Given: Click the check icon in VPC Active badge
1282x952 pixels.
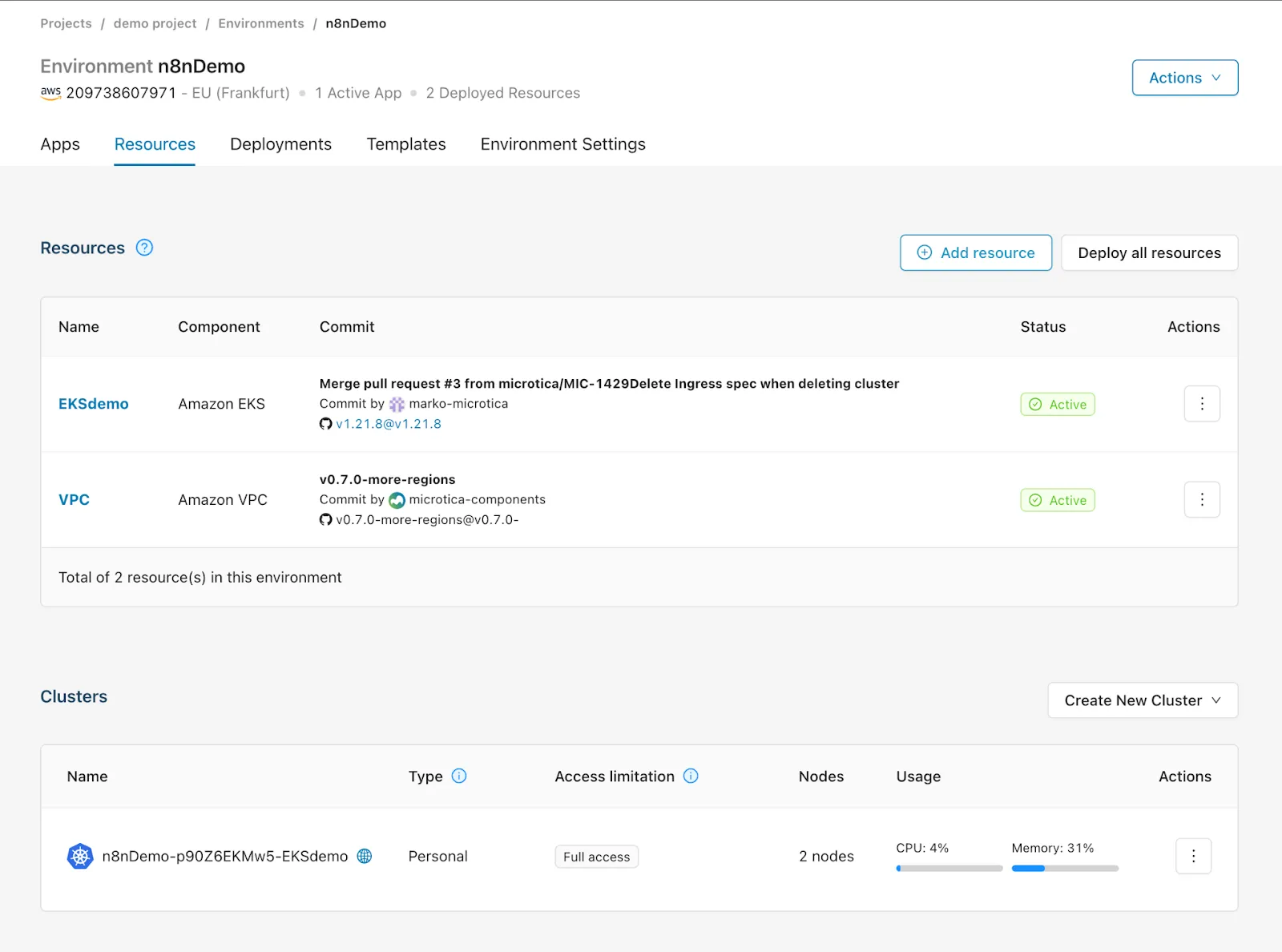Looking at the screenshot, I should (x=1035, y=500).
